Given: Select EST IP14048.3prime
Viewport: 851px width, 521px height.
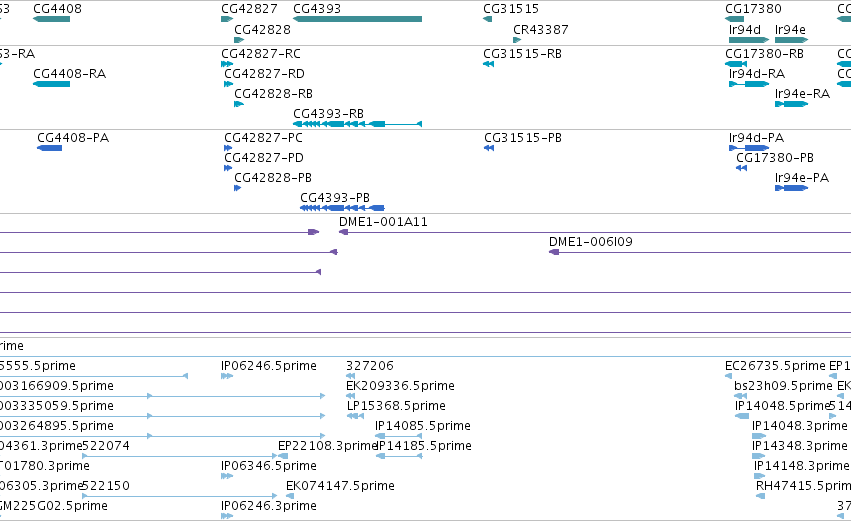Looking at the screenshot, I should (x=799, y=426).
